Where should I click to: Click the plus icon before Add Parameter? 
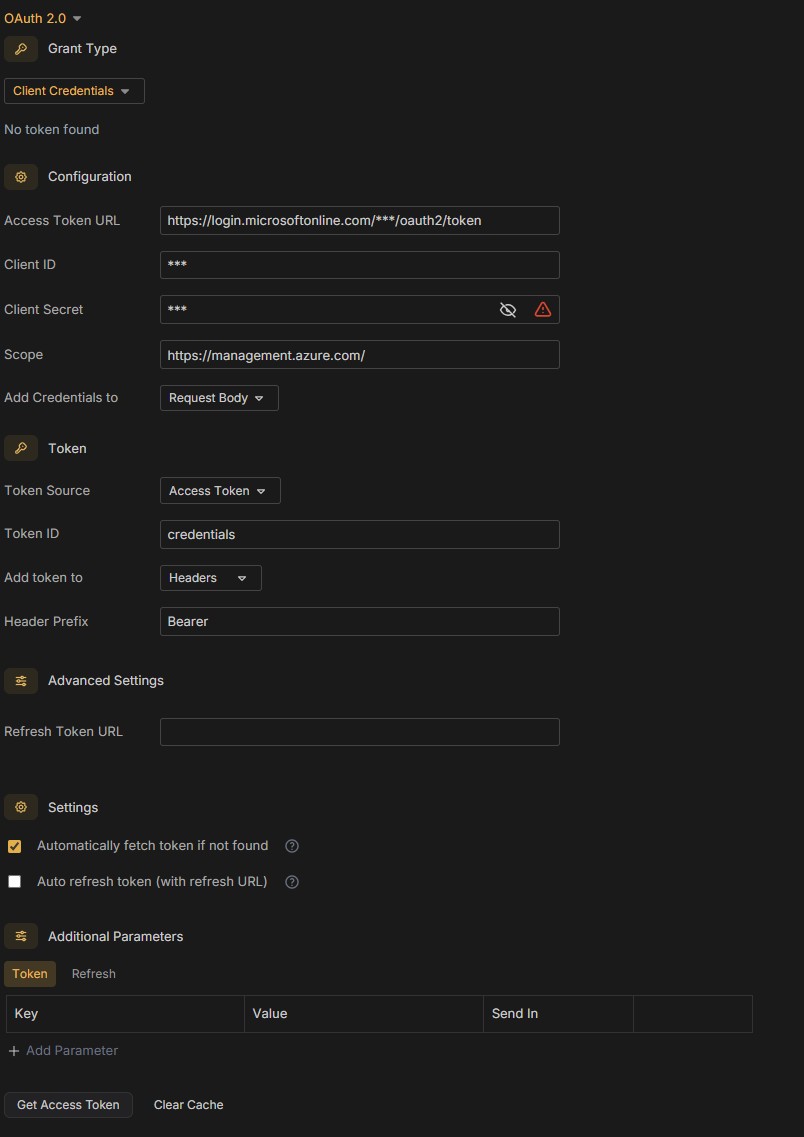(x=14, y=1051)
